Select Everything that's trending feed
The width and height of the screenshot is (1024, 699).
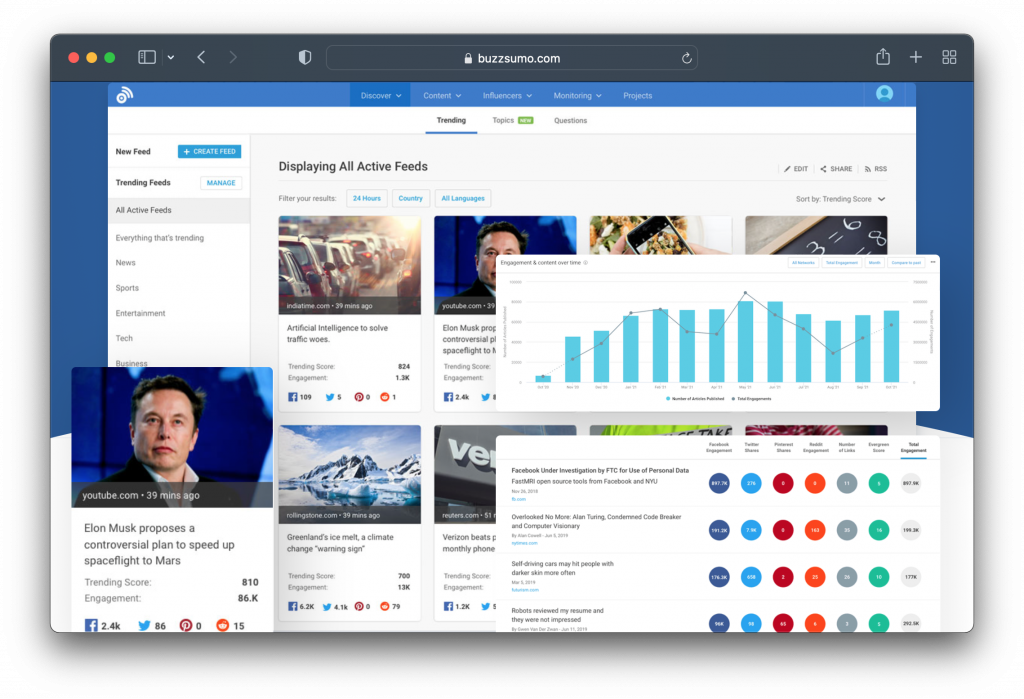tap(160, 238)
